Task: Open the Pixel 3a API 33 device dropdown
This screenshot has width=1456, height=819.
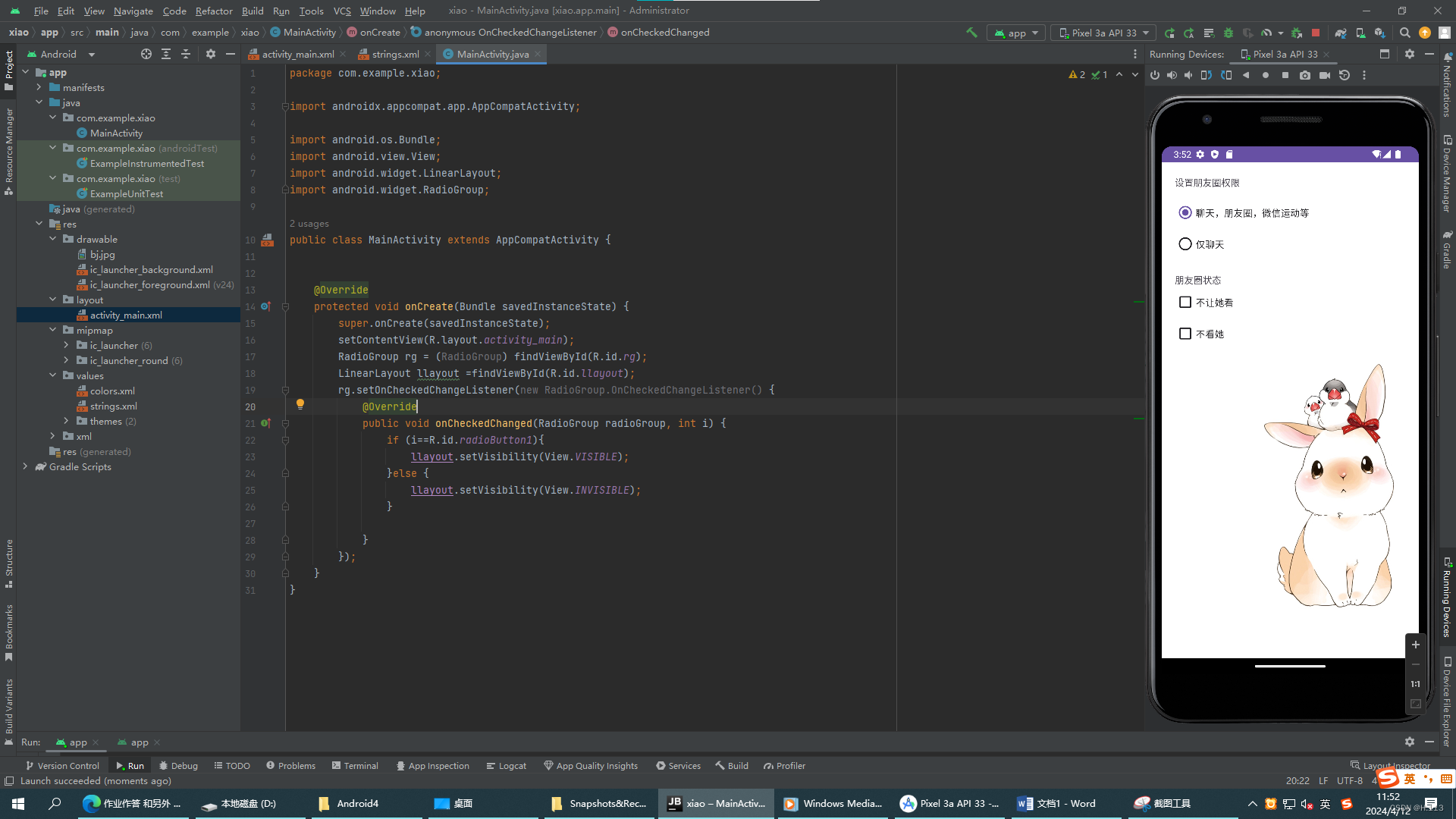Action: click(x=1104, y=33)
